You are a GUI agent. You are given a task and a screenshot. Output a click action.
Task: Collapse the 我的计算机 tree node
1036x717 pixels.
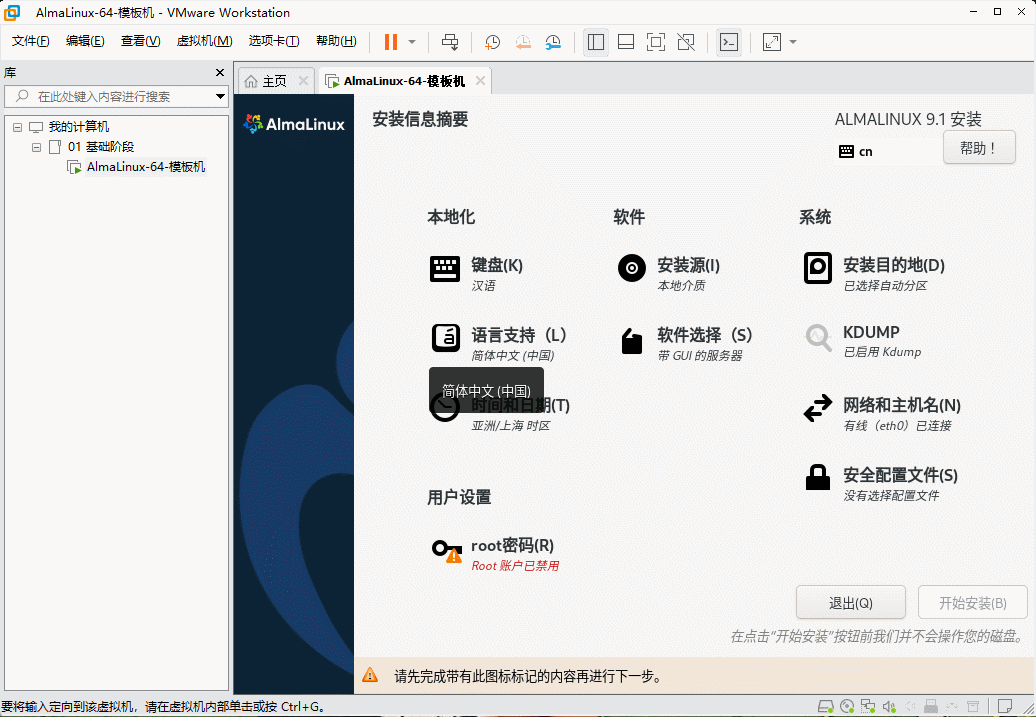click(x=17, y=126)
